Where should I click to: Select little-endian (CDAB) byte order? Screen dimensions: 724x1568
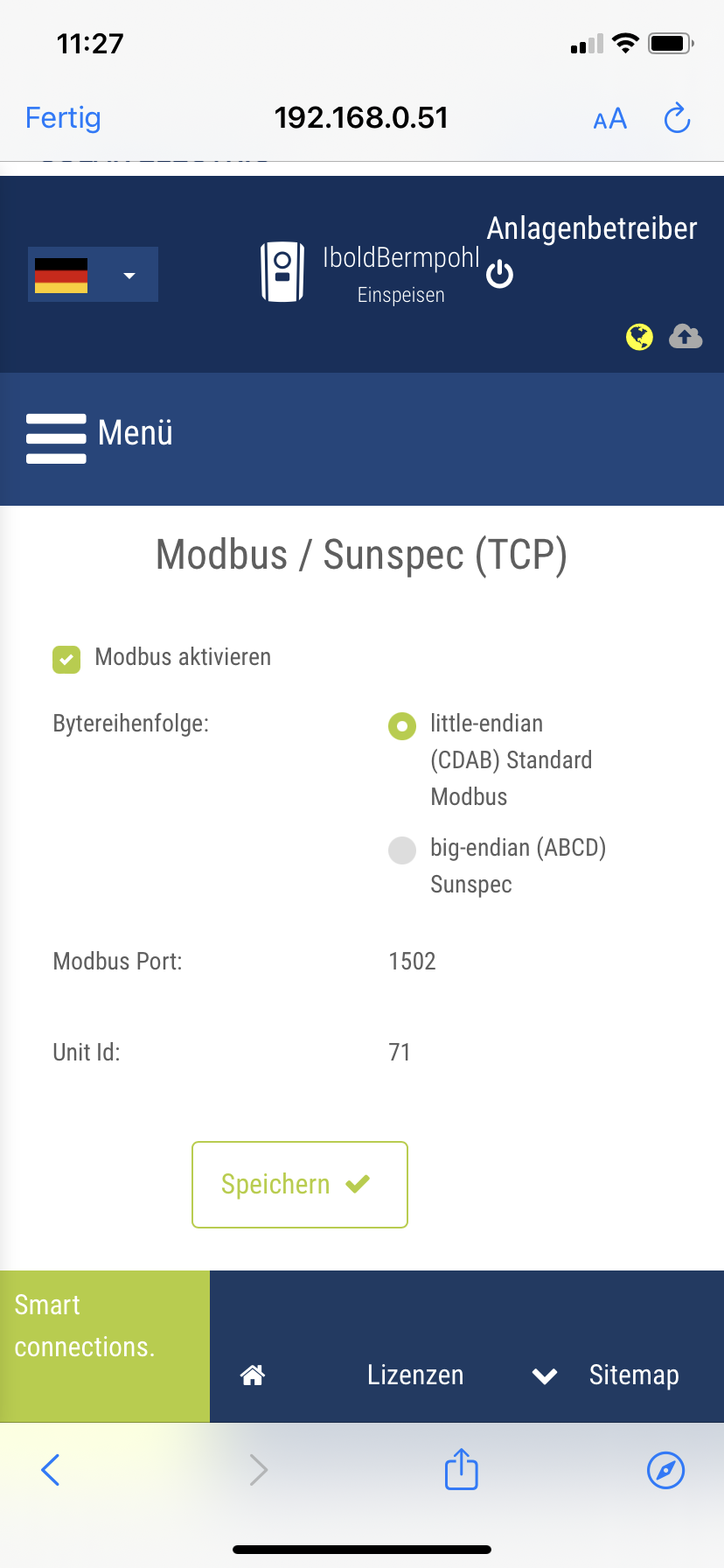(x=402, y=725)
